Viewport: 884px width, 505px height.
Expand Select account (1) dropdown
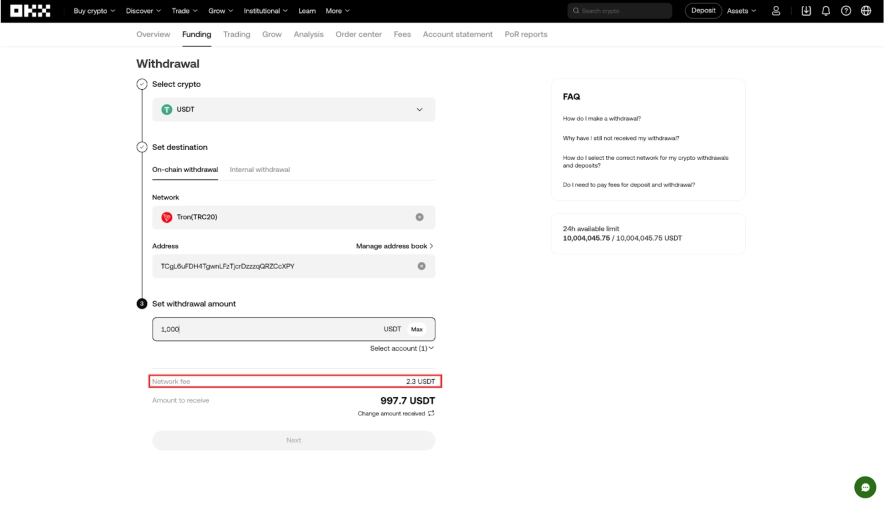point(402,348)
